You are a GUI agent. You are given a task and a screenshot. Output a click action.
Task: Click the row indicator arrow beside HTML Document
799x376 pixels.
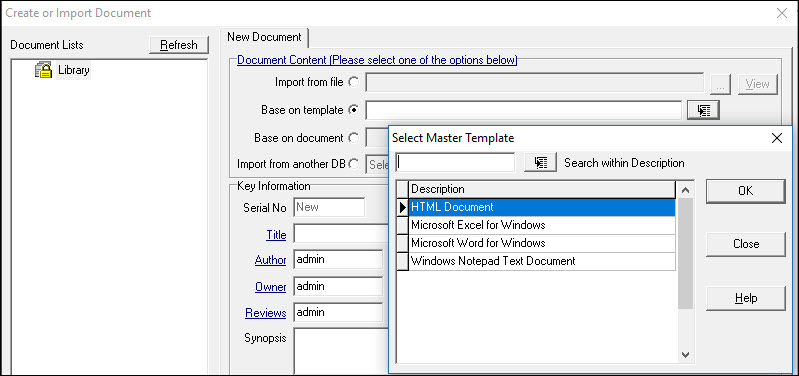(x=403, y=207)
